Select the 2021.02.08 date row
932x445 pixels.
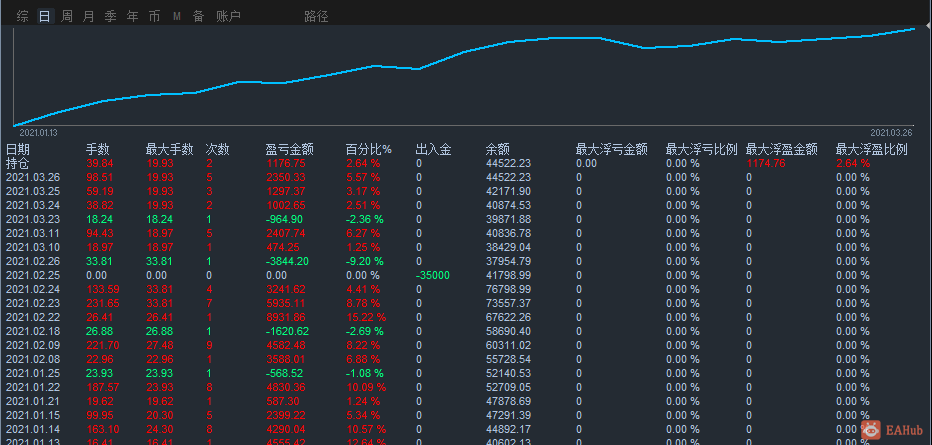click(466, 359)
